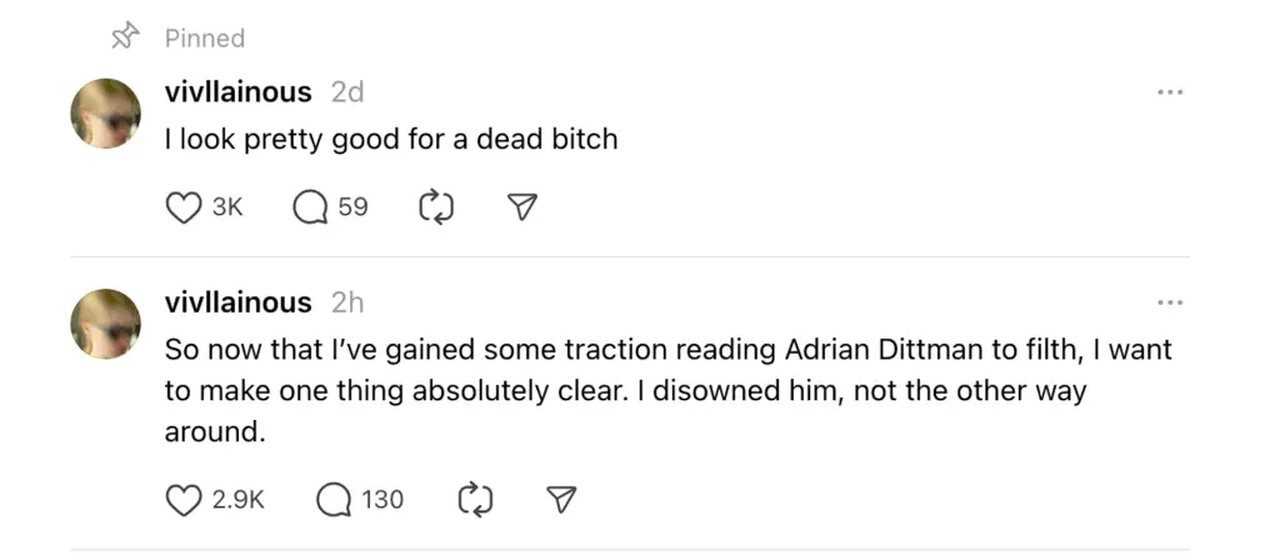Click the Pinned label
Image resolution: width=1280 pixels, height=560 pixels.
coord(205,38)
